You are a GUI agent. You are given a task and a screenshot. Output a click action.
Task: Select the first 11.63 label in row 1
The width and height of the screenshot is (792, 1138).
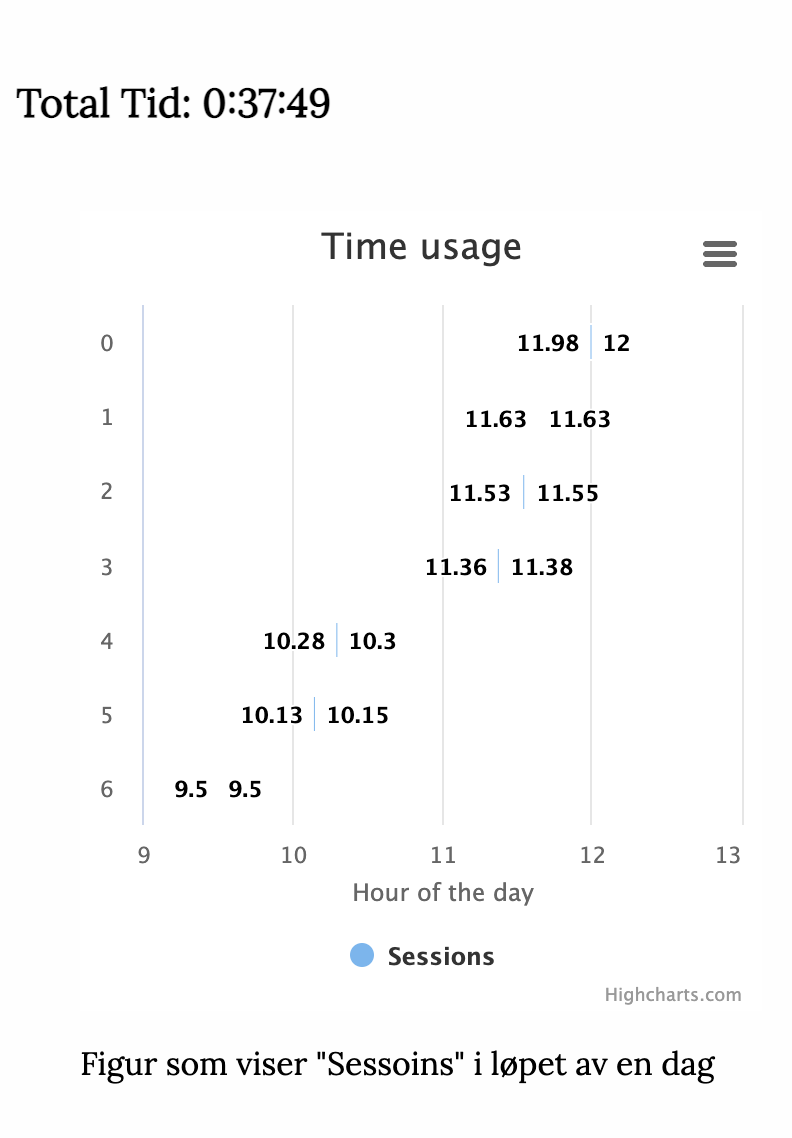point(496,419)
